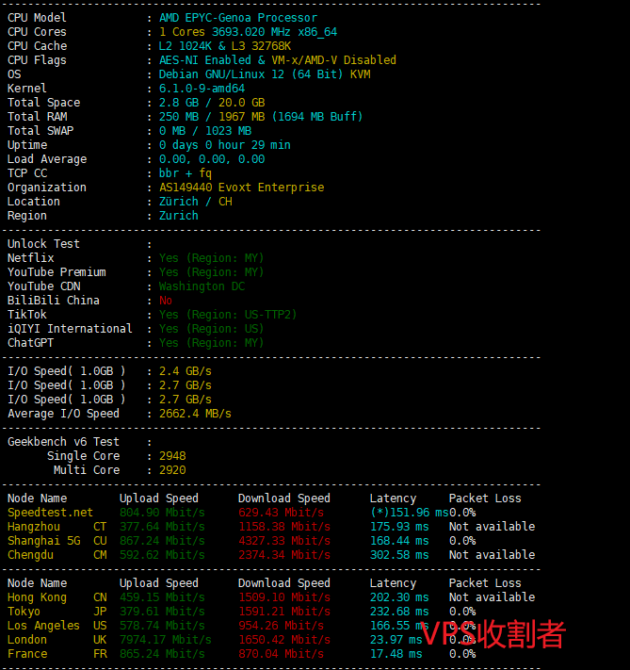Click the Hong Kong node name
The image size is (630, 670).
(37, 597)
